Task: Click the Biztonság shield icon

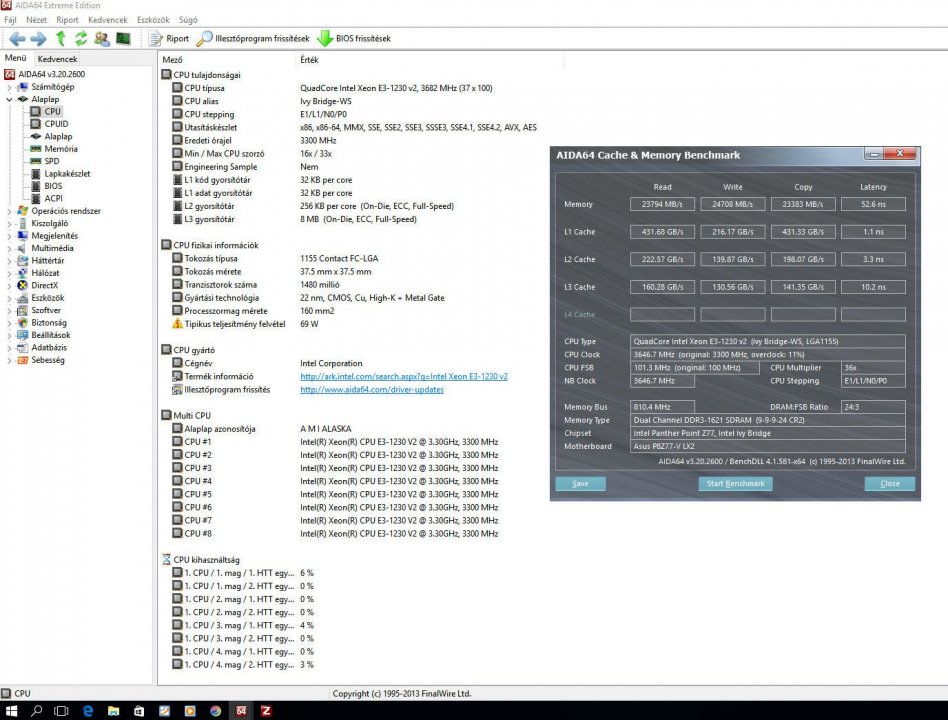Action: click(x=22, y=323)
